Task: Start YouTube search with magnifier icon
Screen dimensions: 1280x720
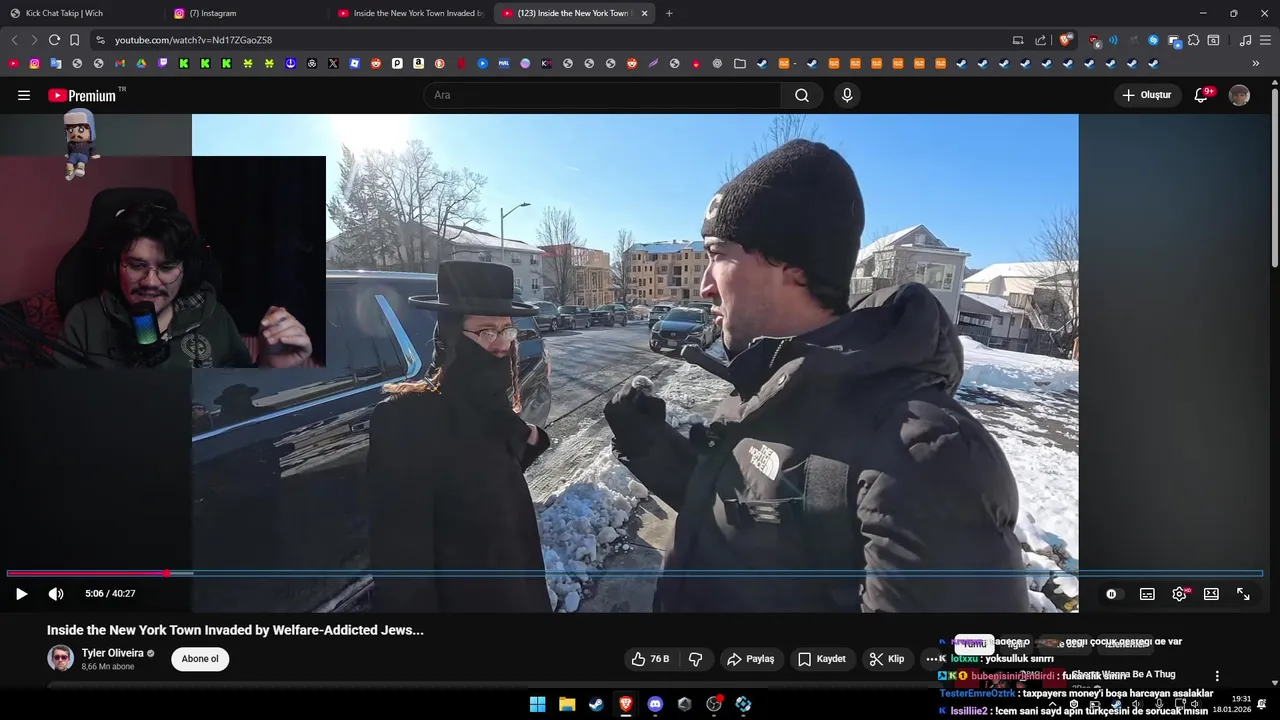Action: [x=802, y=95]
